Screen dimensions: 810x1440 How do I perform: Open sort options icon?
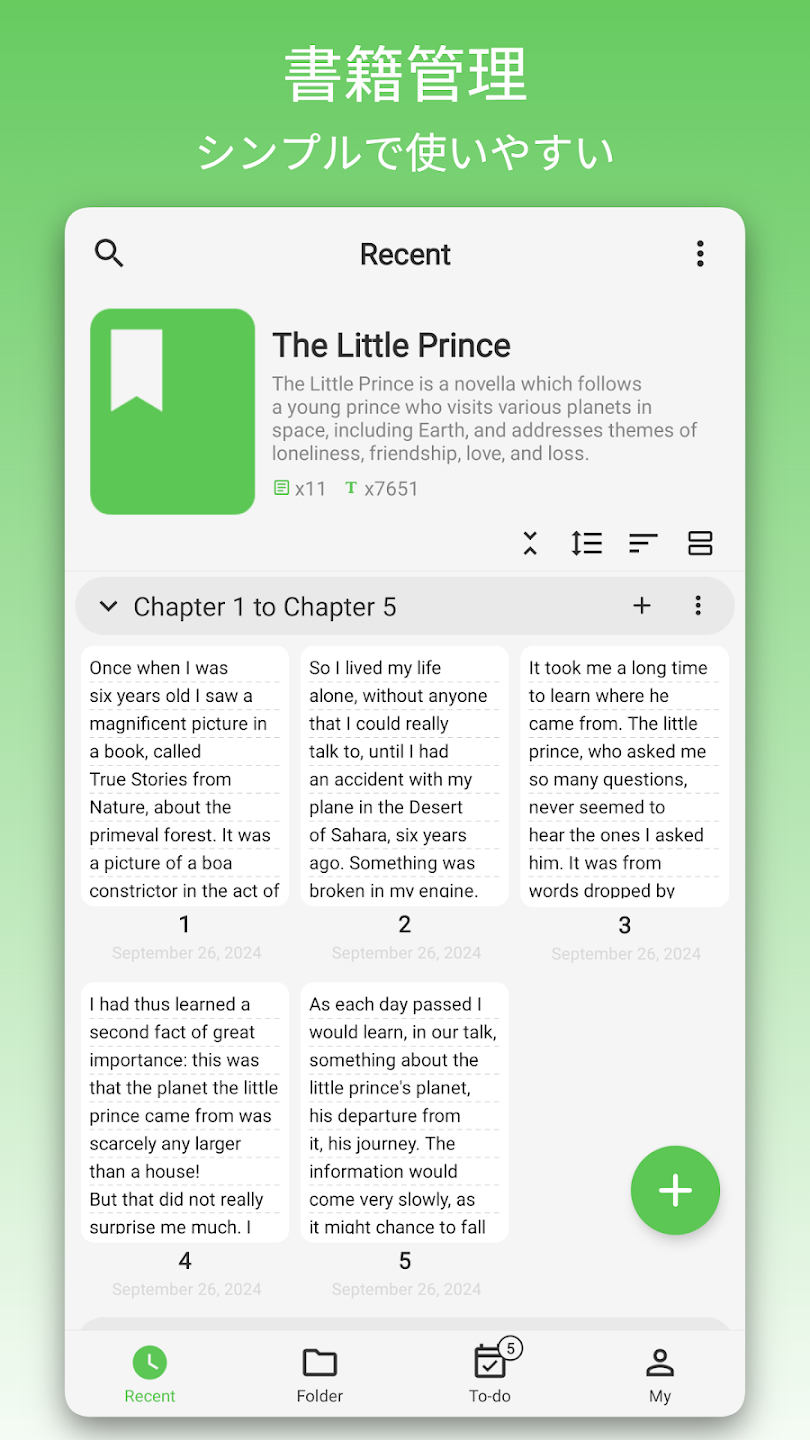point(643,543)
